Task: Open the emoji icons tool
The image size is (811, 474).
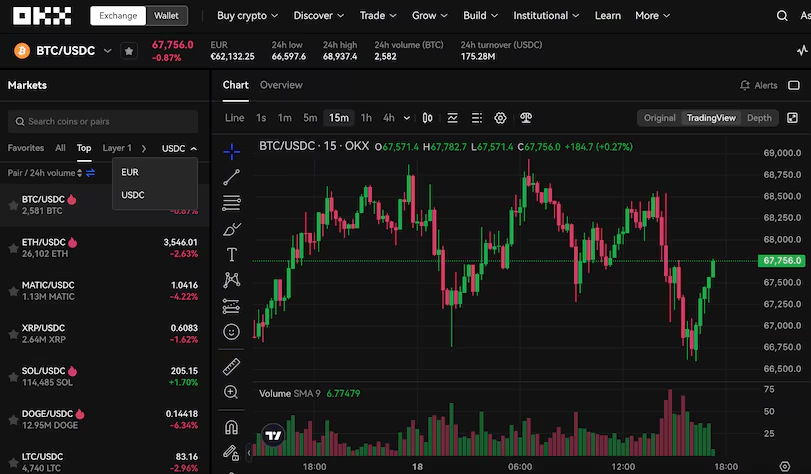Action: point(231,332)
